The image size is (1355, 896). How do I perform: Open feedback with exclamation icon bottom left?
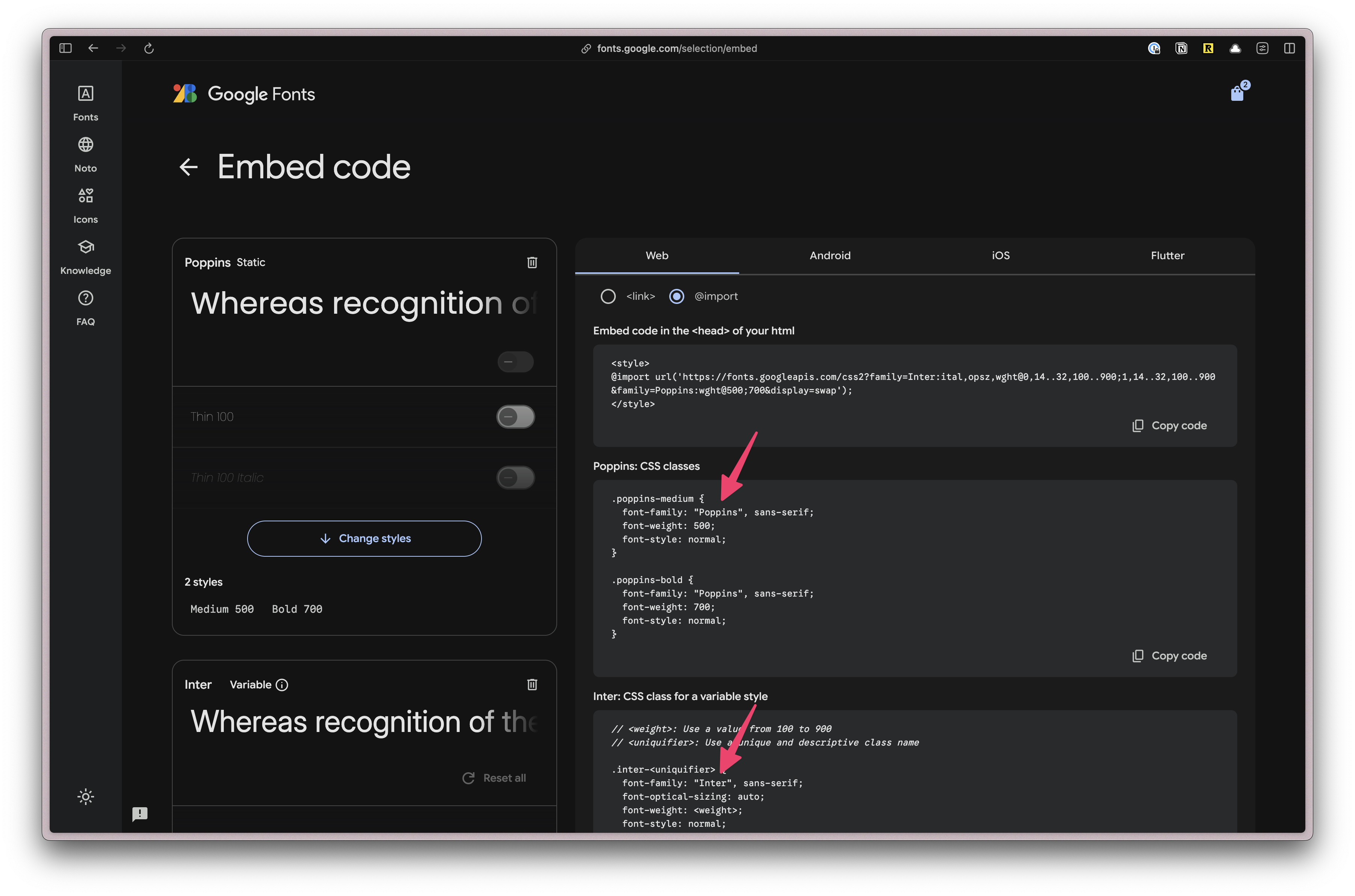(x=141, y=814)
